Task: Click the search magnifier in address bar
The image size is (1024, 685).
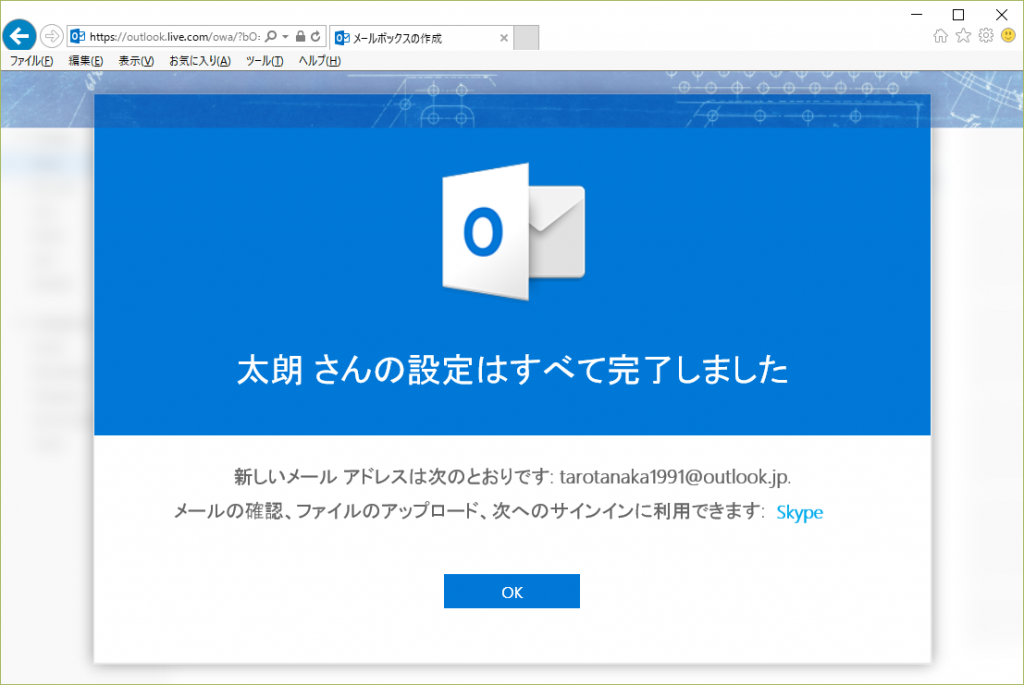Action: click(271, 37)
